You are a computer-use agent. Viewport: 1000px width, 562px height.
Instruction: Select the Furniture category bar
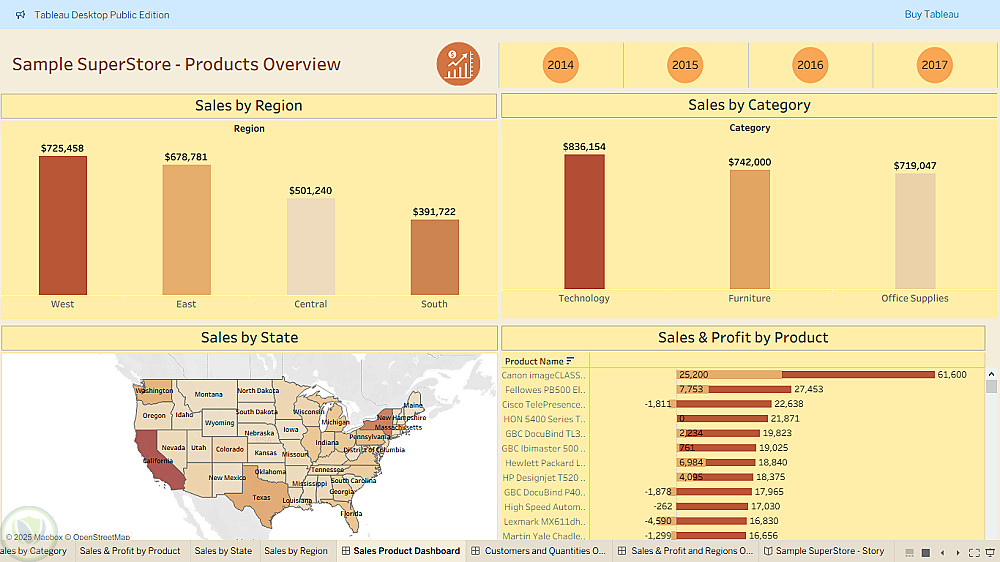coord(749,229)
